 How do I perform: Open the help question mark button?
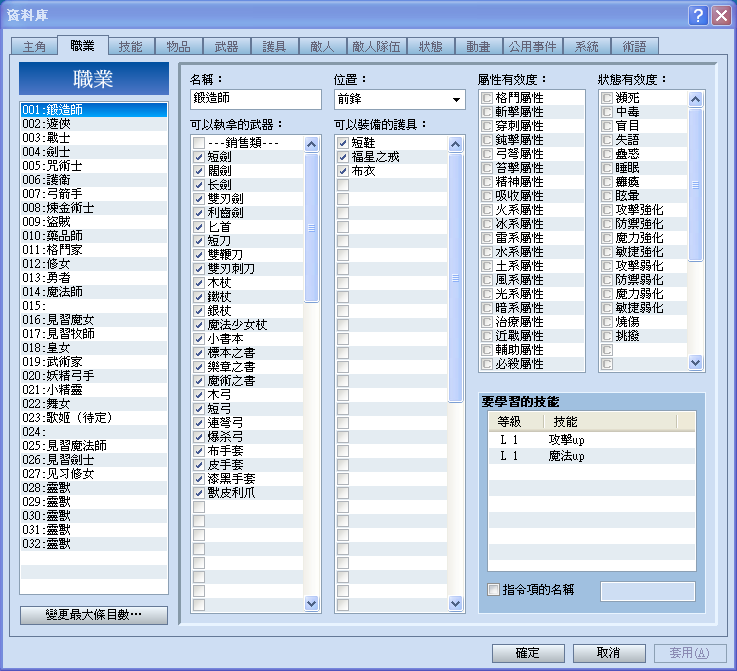click(698, 16)
